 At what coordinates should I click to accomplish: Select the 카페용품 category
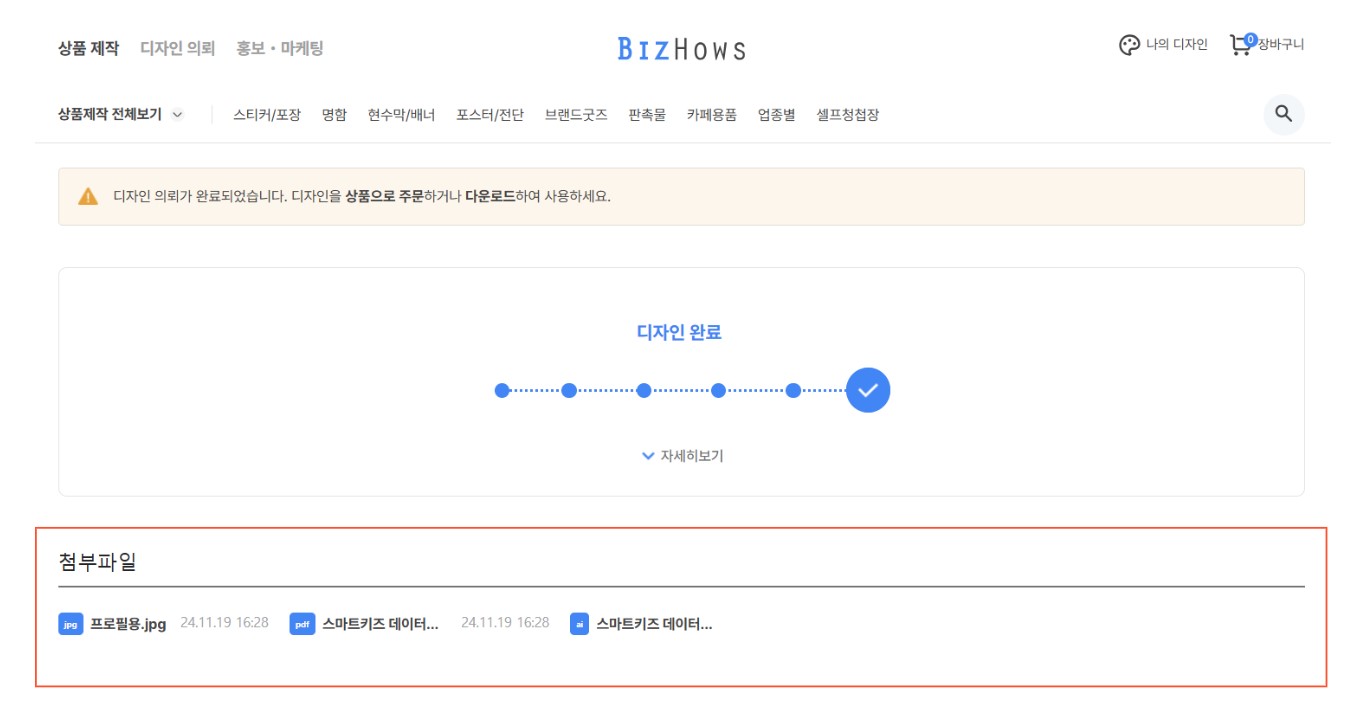(x=711, y=115)
